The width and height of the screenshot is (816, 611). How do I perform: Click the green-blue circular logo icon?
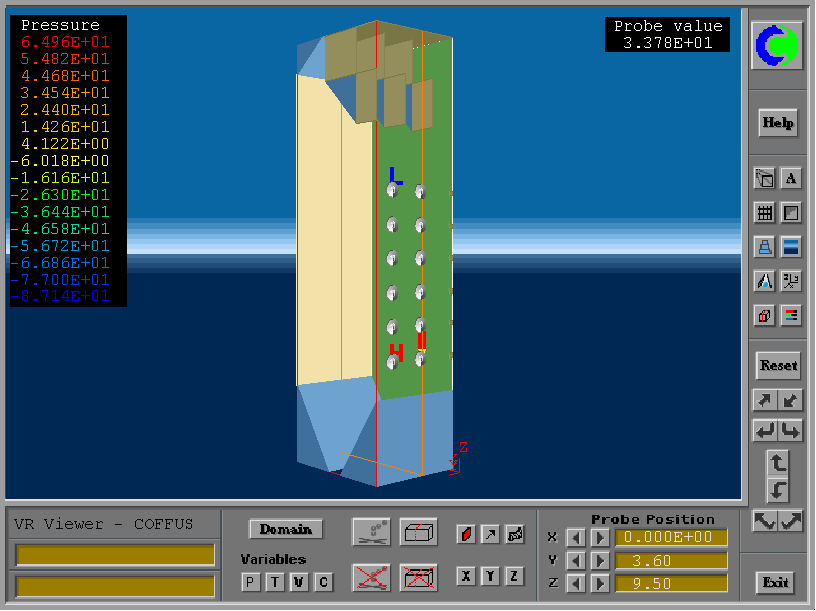click(777, 45)
